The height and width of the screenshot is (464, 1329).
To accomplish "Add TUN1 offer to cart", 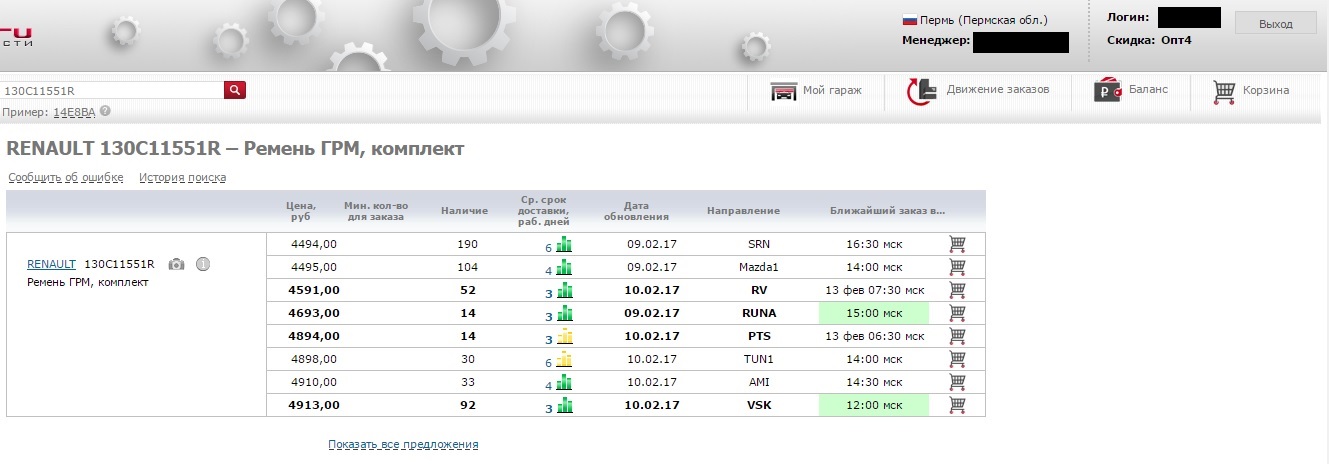I will point(957,359).
